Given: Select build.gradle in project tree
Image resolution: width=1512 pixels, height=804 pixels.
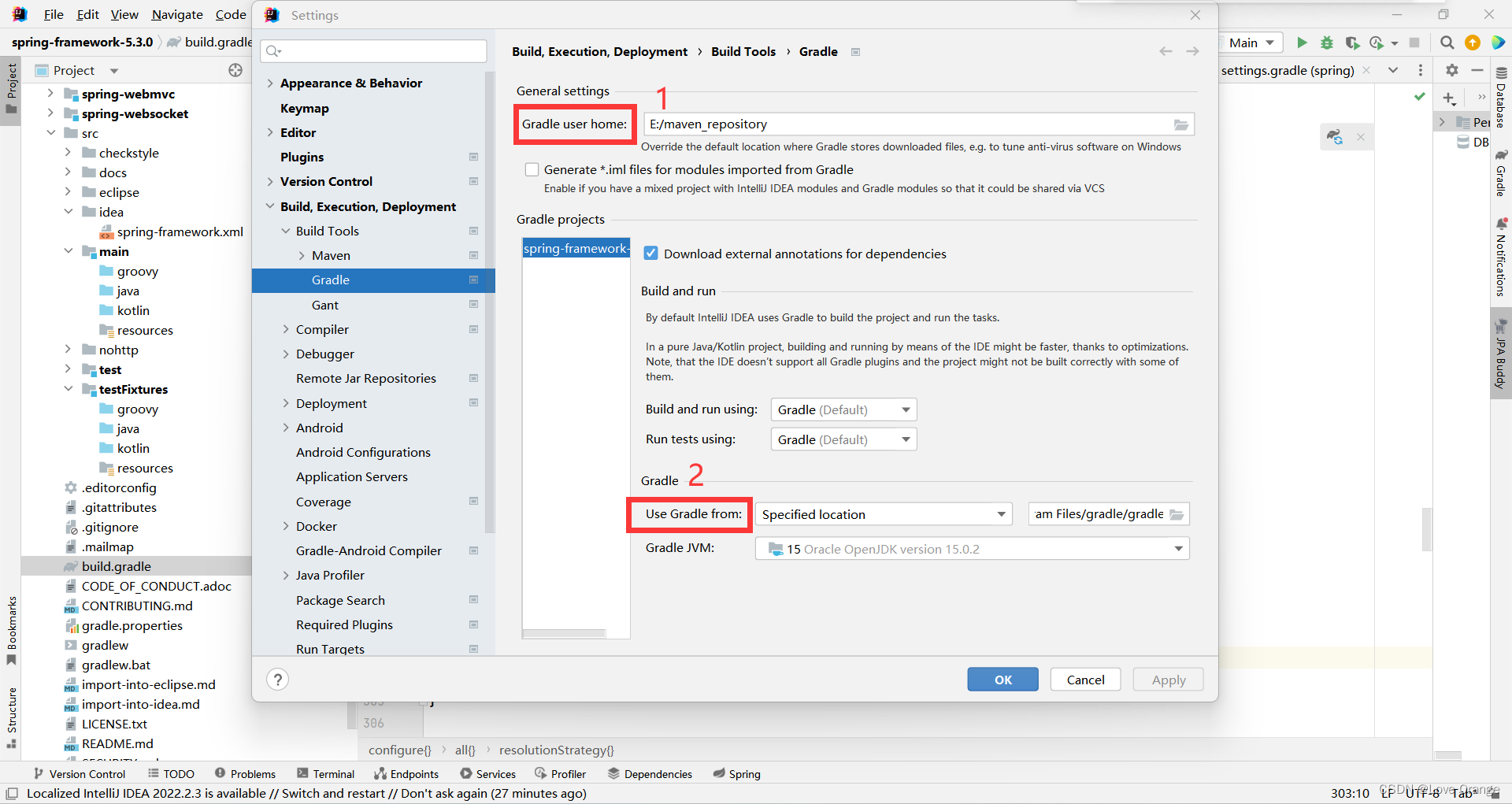Looking at the screenshot, I should coord(116,566).
